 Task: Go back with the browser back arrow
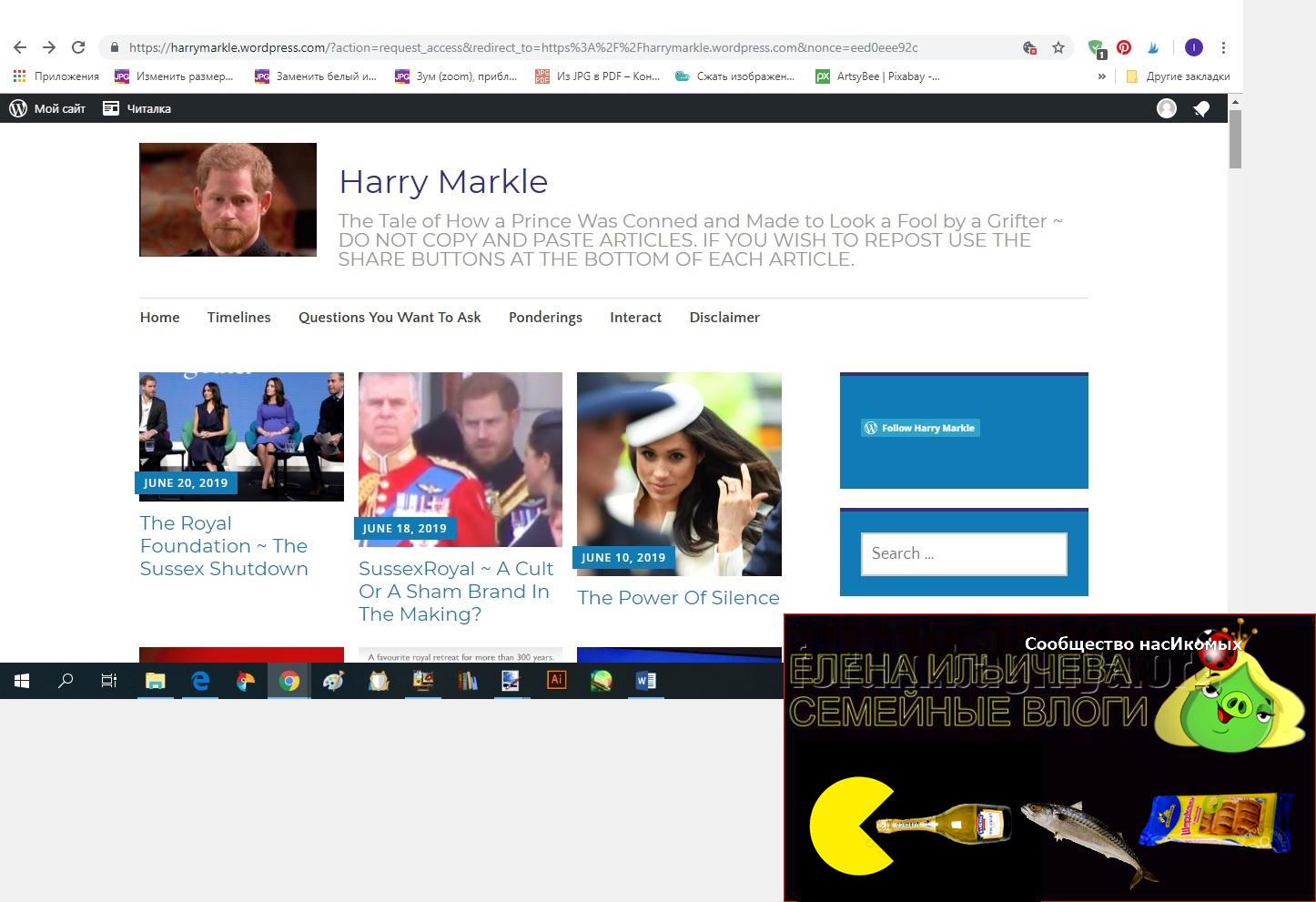[x=20, y=47]
